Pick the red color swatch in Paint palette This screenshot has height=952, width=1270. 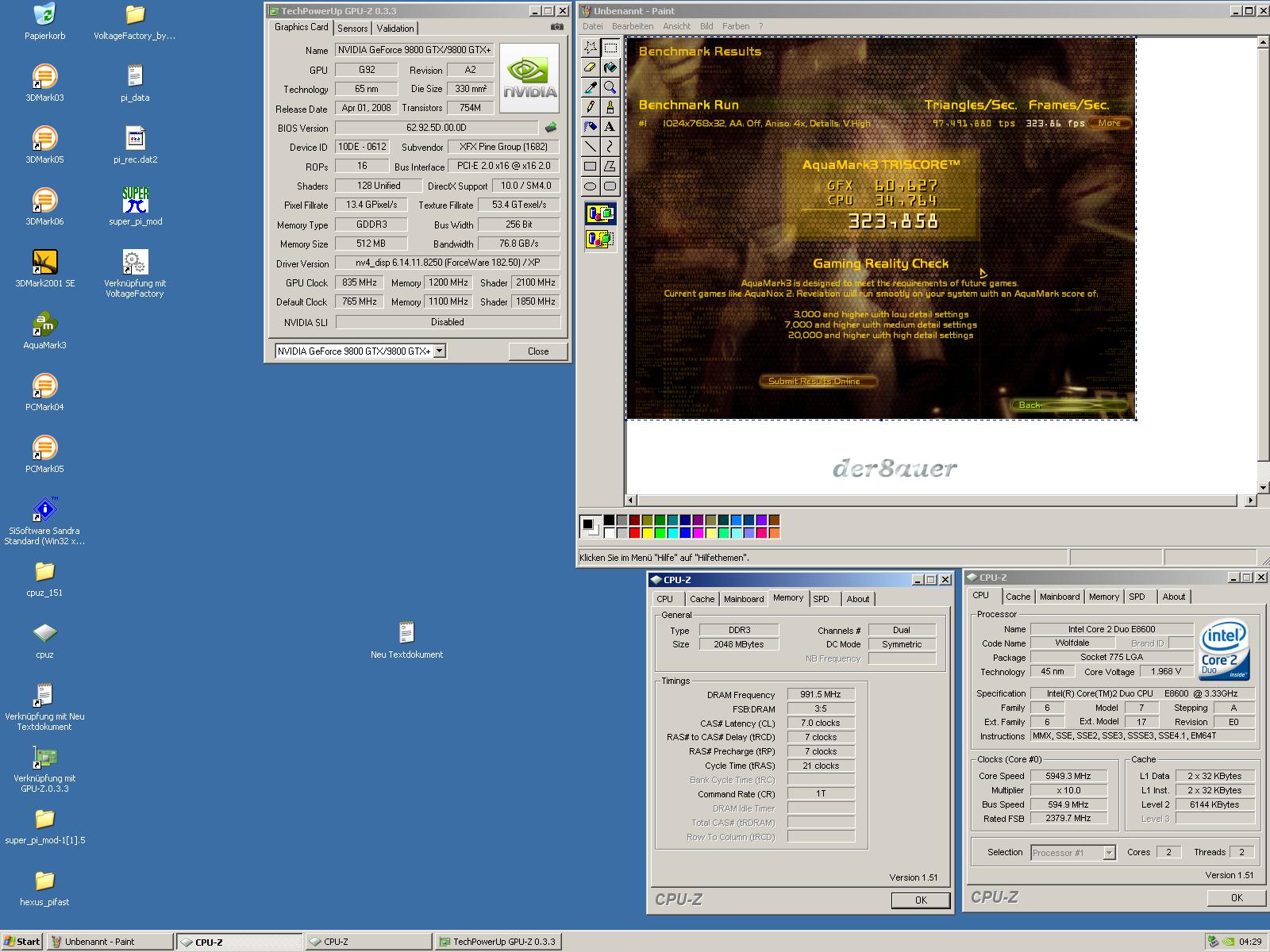click(634, 532)
